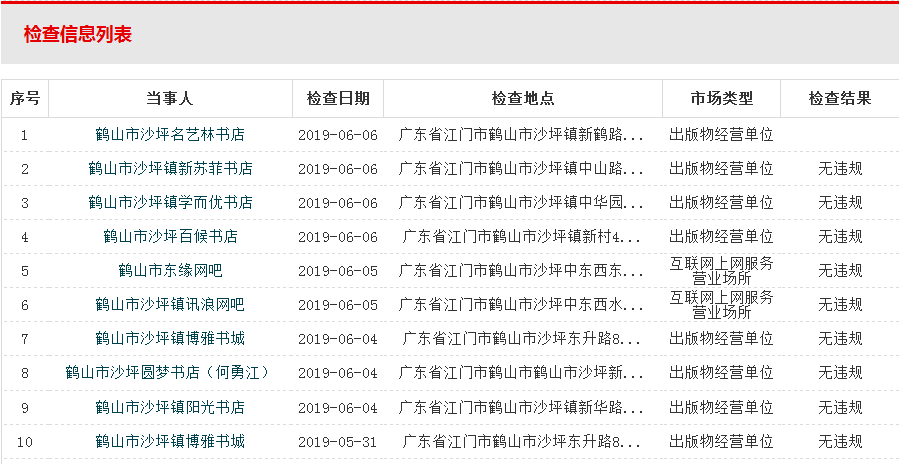Click the 鹤山市沙坪镇学而优书店 link
The width and height of the screenshot is (899, 464).
[170, 202]
